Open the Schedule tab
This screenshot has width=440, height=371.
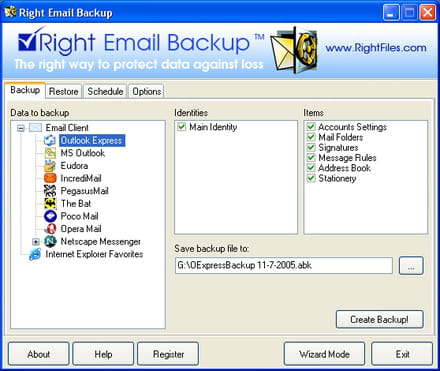[105, 91]
